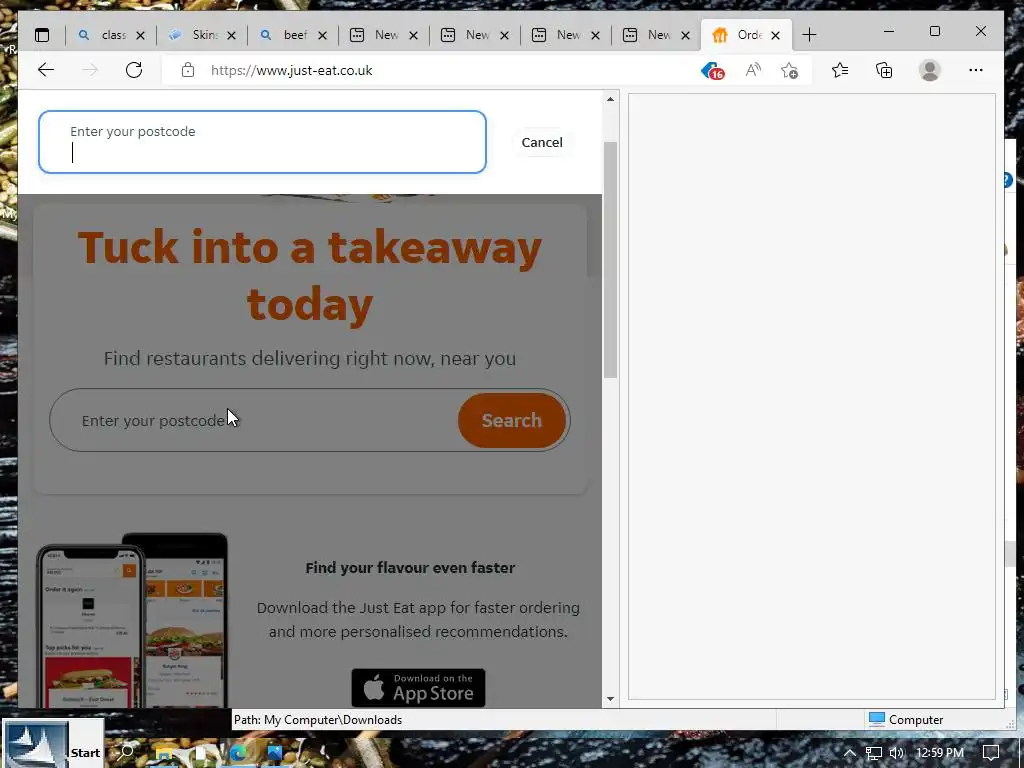Viewport: 1024px width, 768px height.
Task: Click the vertical scrollbar thumb
Action: coord(610,260)
